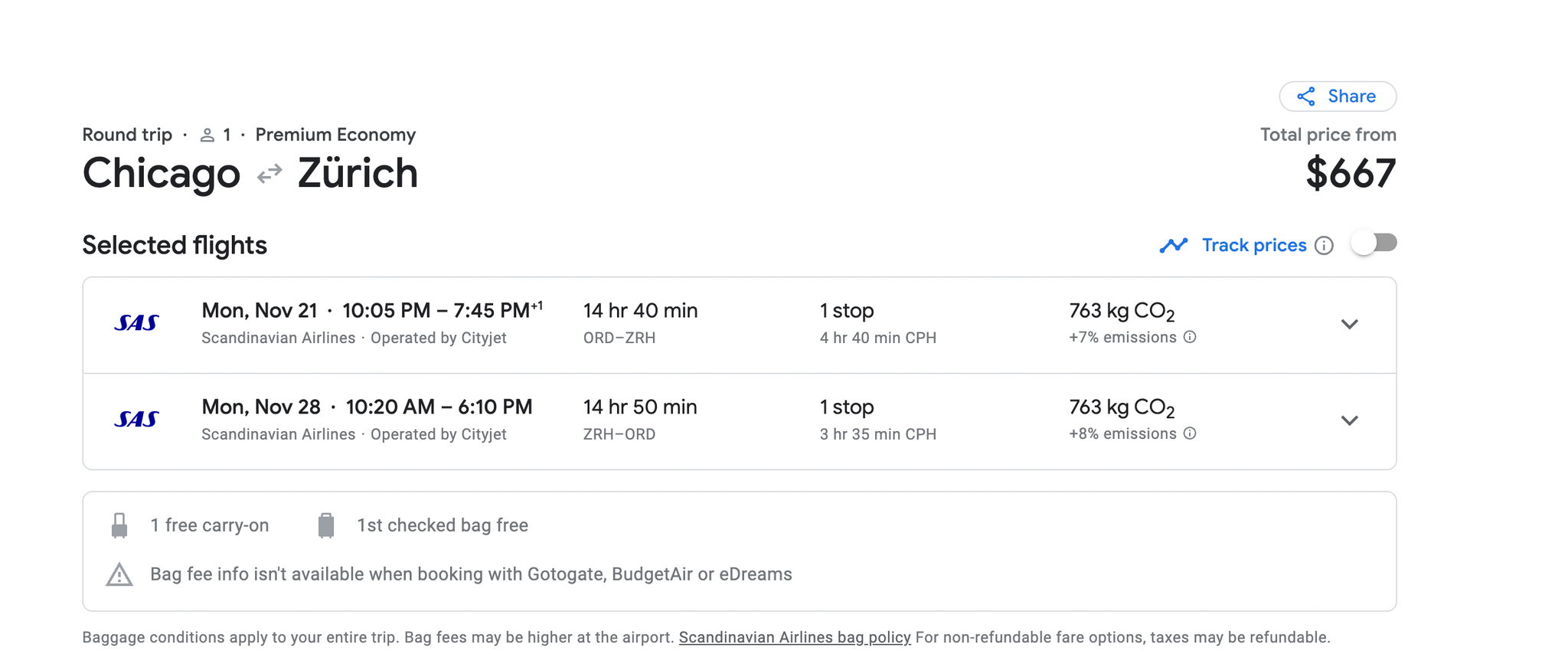Image resolution: width=1568 pixels, height=667 pixels.
Task: Click the SAS logo on Nov 21 flight
Action: pyautogui.click(x=136, y=323)
